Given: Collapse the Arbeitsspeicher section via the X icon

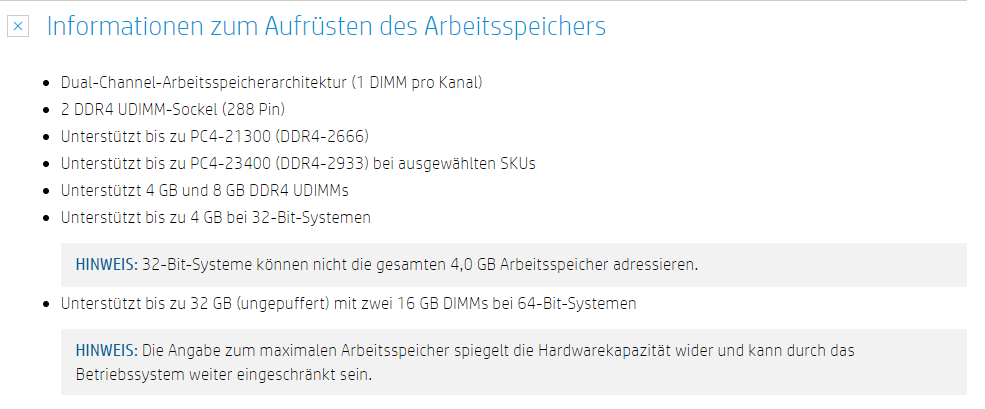Looking at the screenshot, I should 18,26.
